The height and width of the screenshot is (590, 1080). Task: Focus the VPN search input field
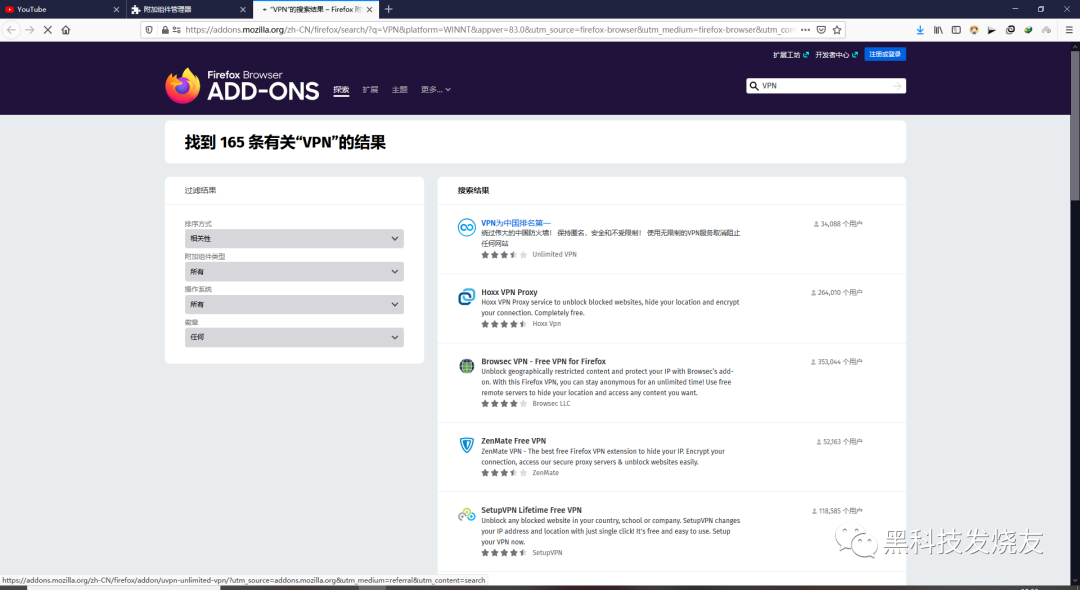pos(825,86)
